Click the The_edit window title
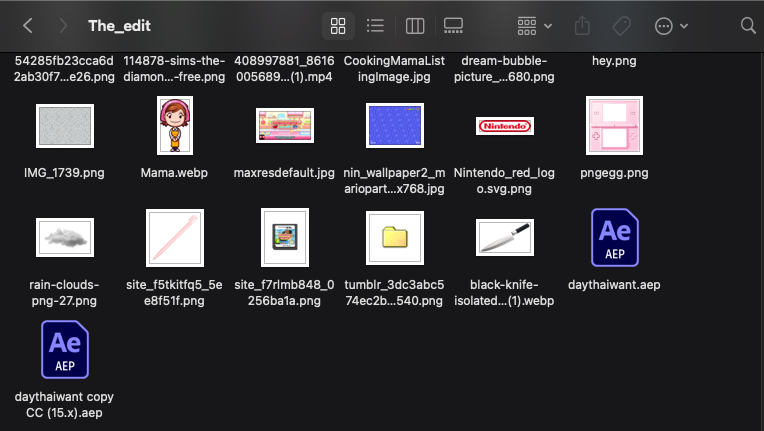764x431 pixels. pyautogui.click(x=119, y=26)
